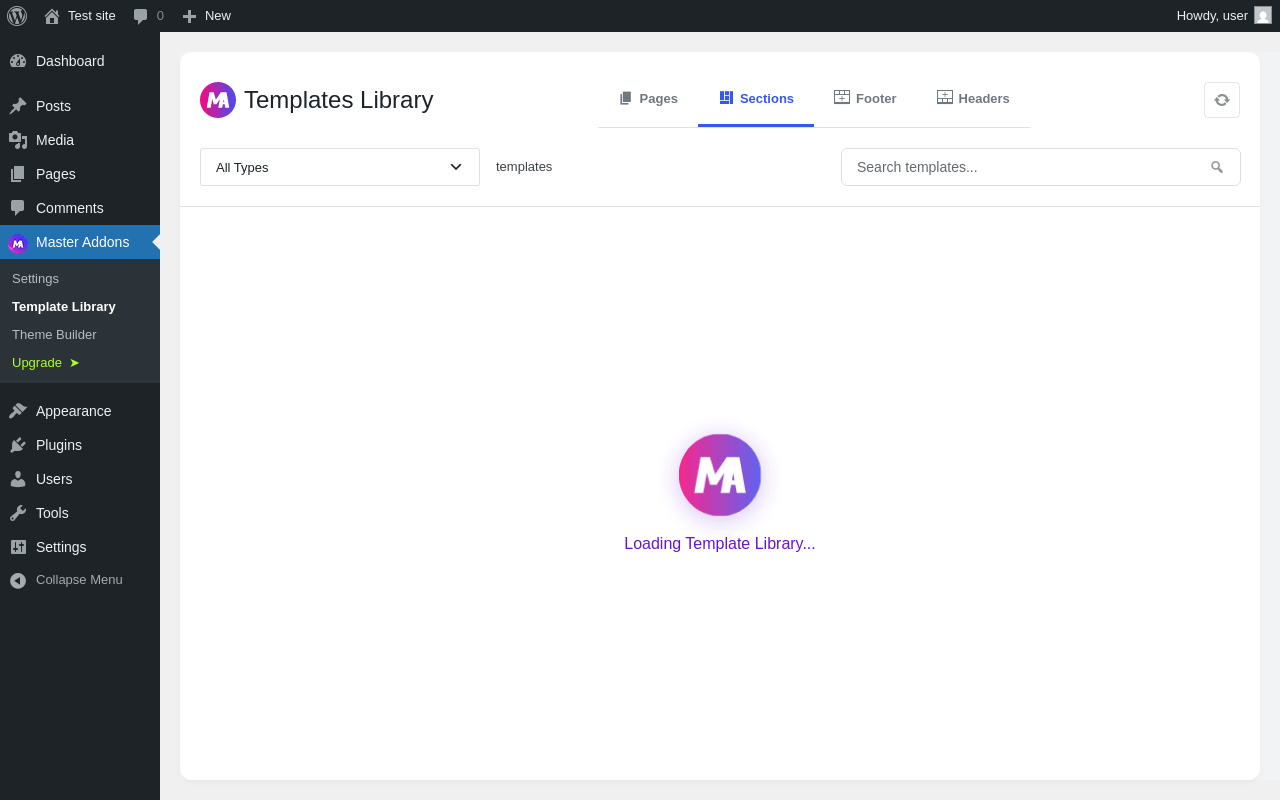This screenshot has width=1280, height=800.
Task: Open the user avatar in admin bar
Action: [x=1263, y=15]
